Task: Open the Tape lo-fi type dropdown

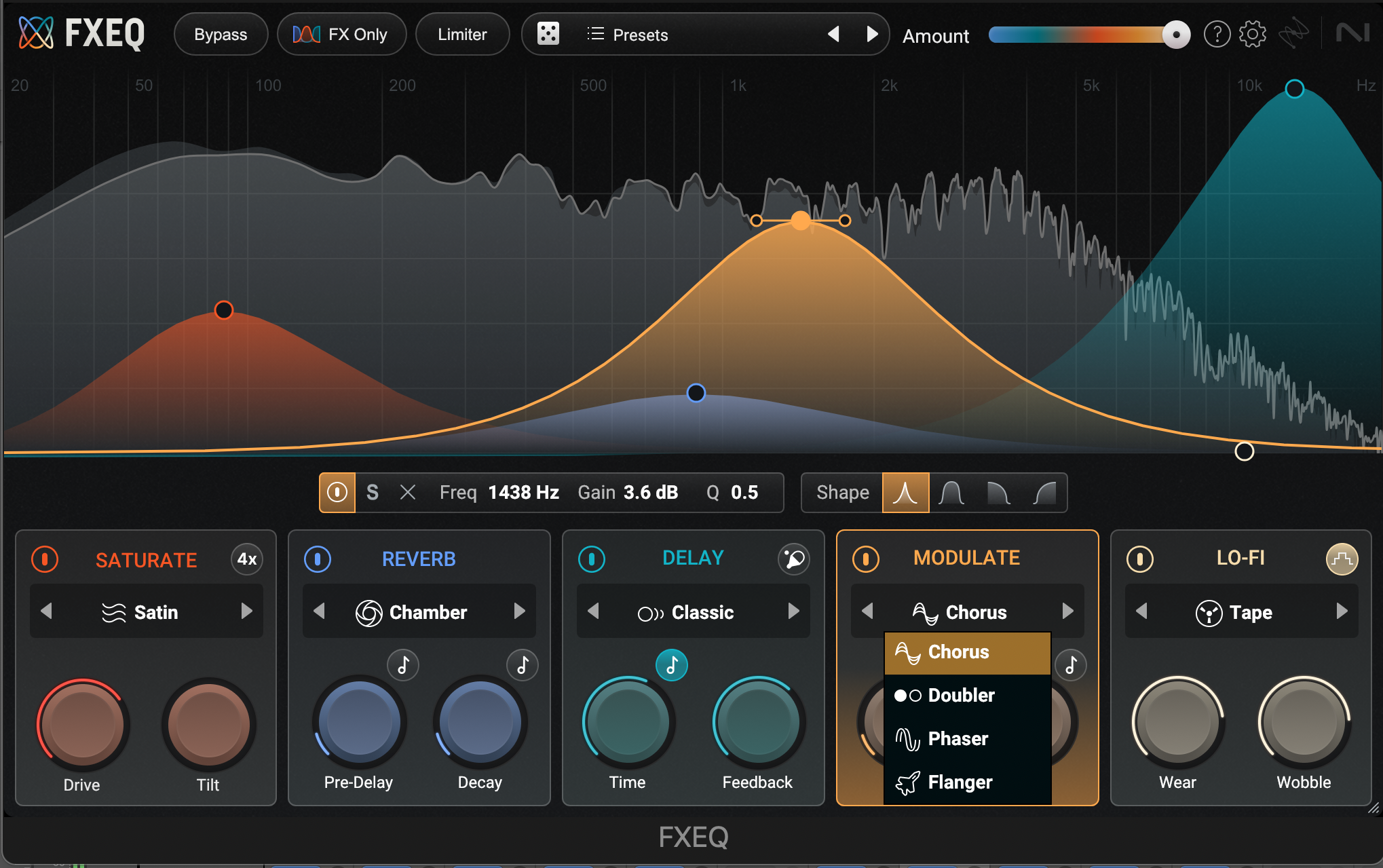Action: point(1240,612)
